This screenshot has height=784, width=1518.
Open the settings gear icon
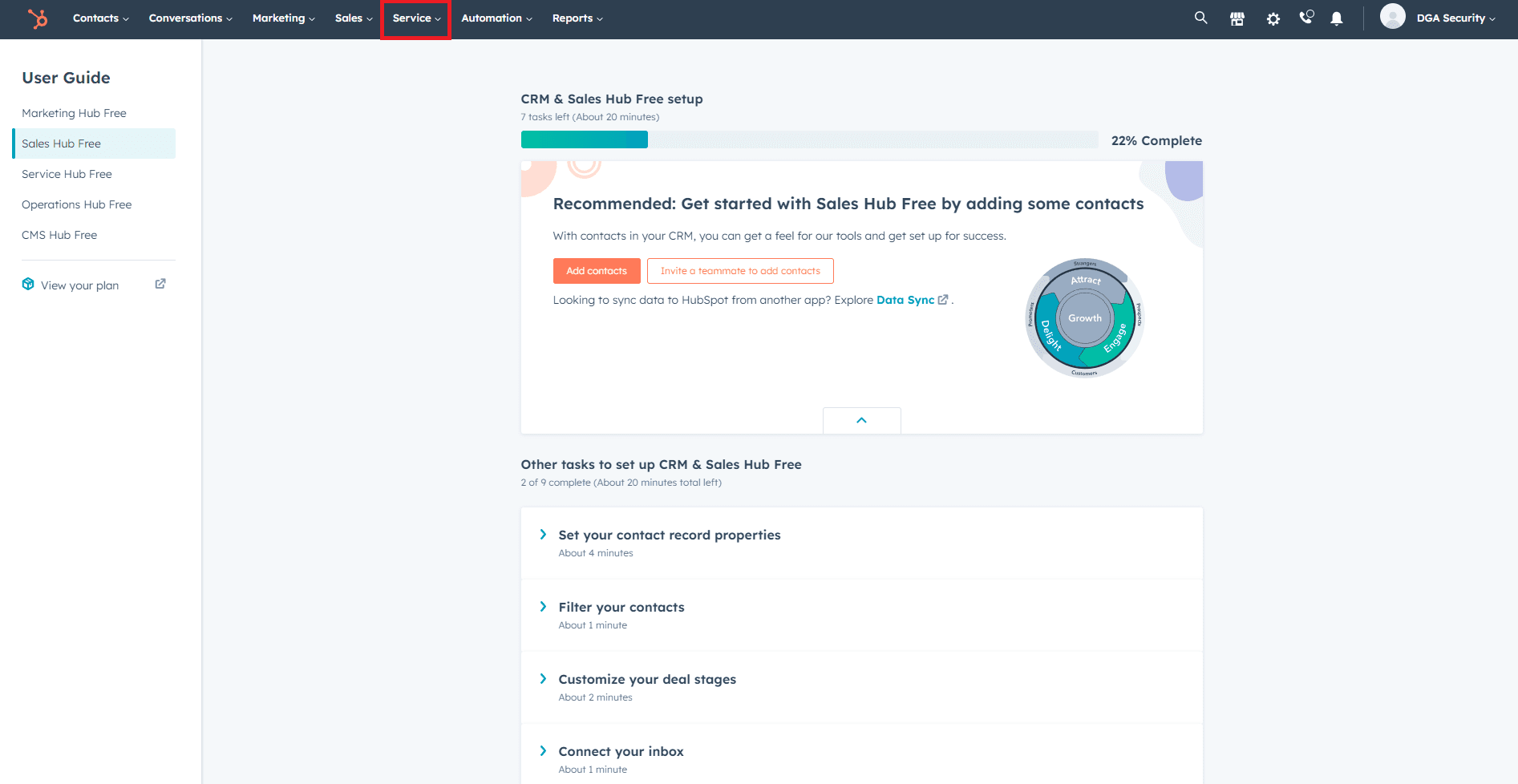click(x=1273, y=18)
